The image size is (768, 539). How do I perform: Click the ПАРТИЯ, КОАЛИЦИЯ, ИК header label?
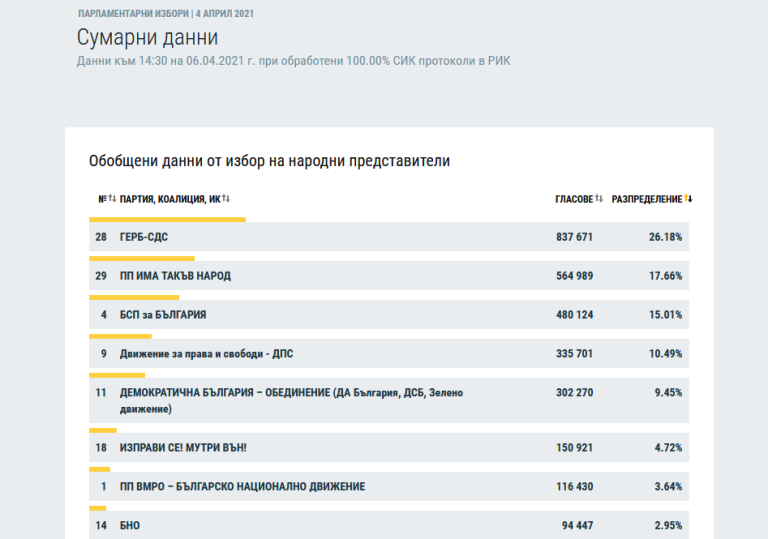click(x=170, y=199)
